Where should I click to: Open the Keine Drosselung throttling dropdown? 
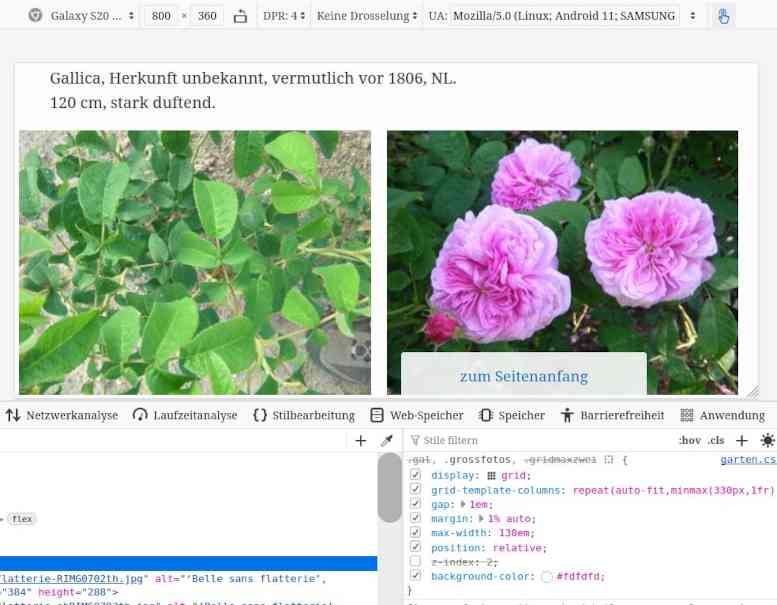click(x=367, y=16)
